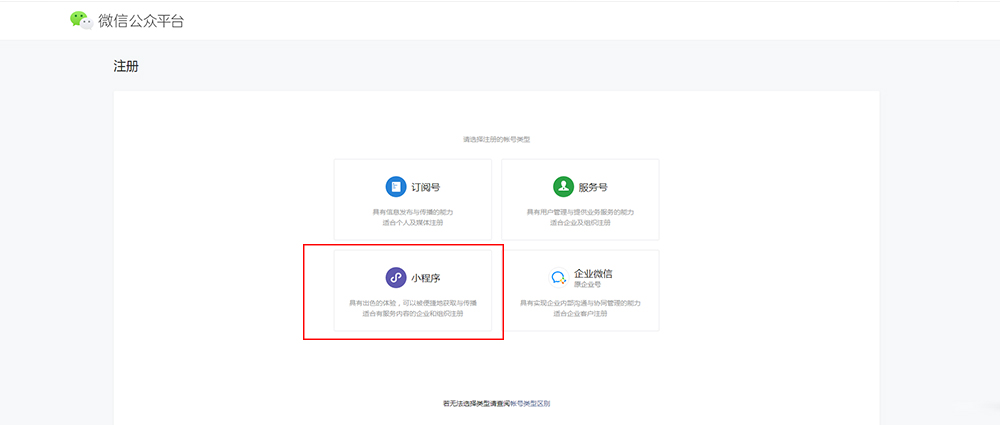Image resolution: width=1000 pixels, height=425 pixels.
Task: Click the 若无法选择类型请查阅 hint text
Action: [x=476, y=403]
